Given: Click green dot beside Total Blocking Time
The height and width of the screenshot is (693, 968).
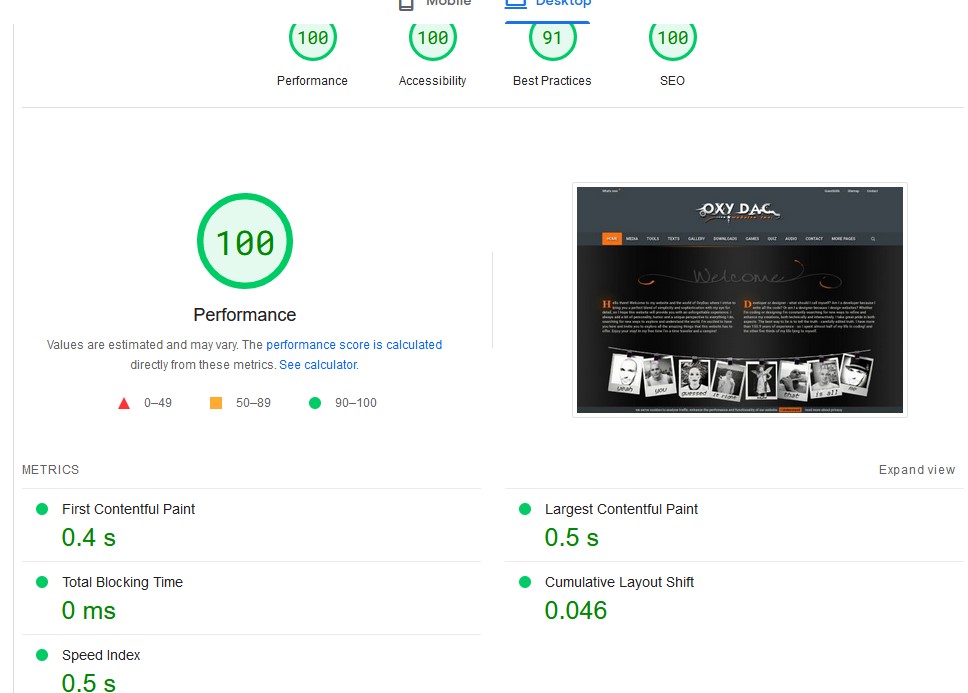Looking at the screenshot, I should pos(42,582).
